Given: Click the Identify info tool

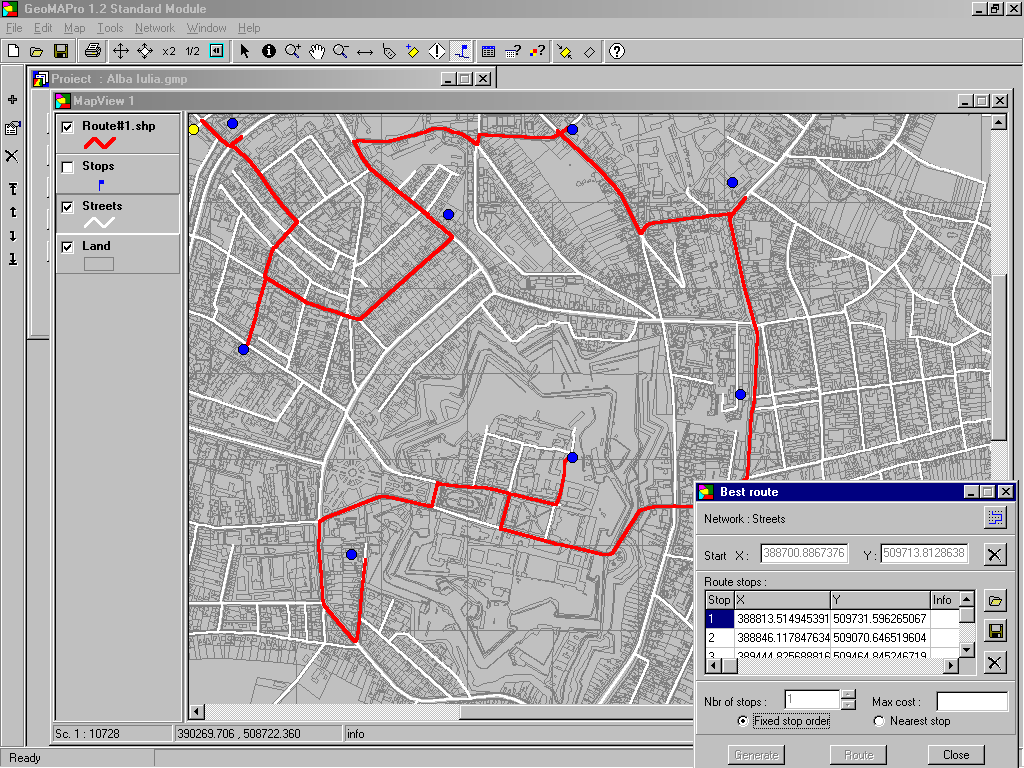Looking at the screenshot, I should [269, 51].
